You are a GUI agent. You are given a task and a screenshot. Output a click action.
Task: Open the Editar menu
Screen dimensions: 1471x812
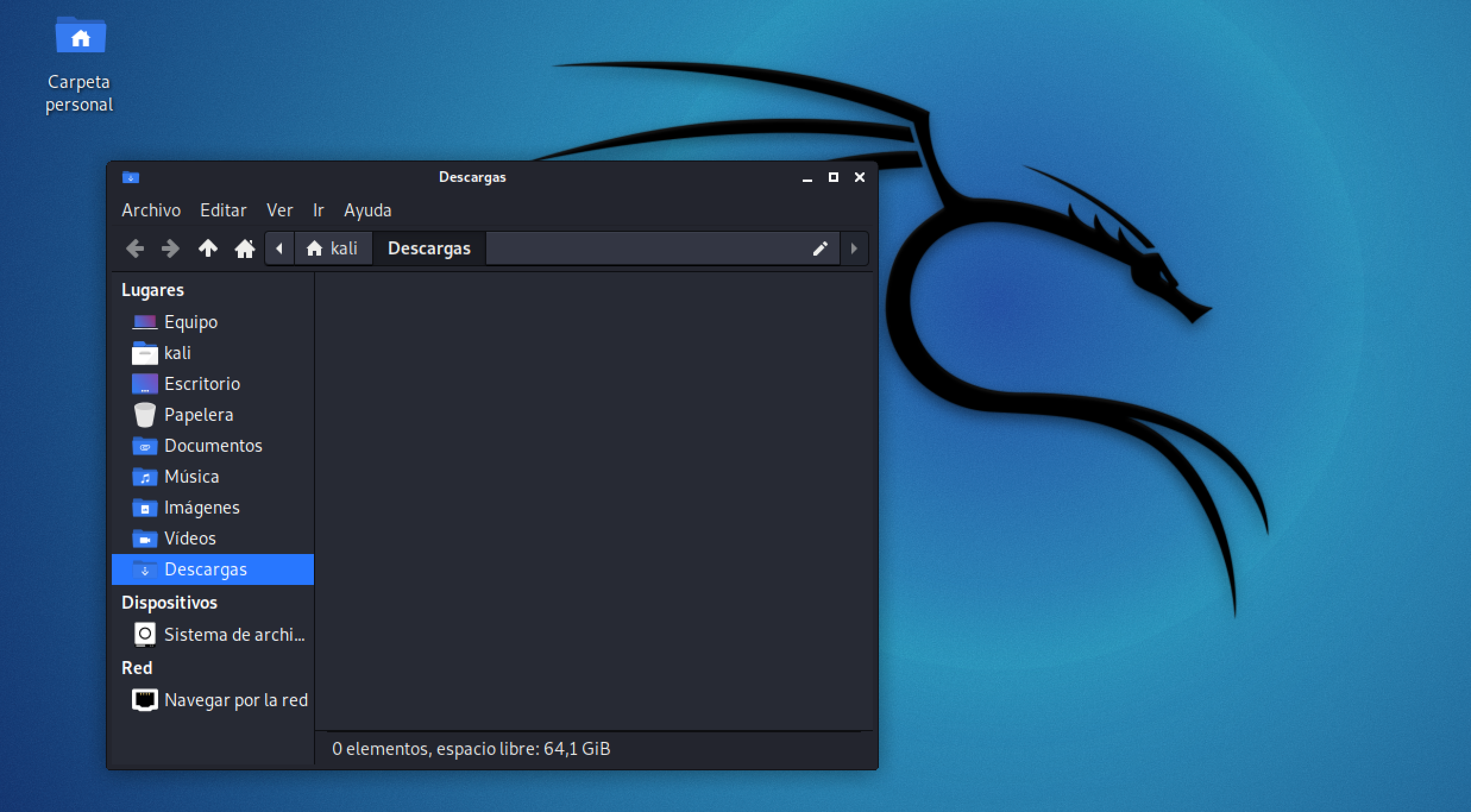coord(223,210)
